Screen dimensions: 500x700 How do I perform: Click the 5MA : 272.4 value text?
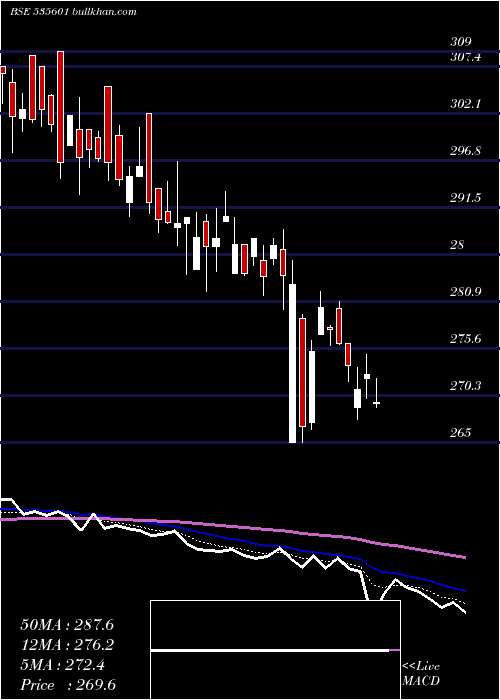[62, 665]
